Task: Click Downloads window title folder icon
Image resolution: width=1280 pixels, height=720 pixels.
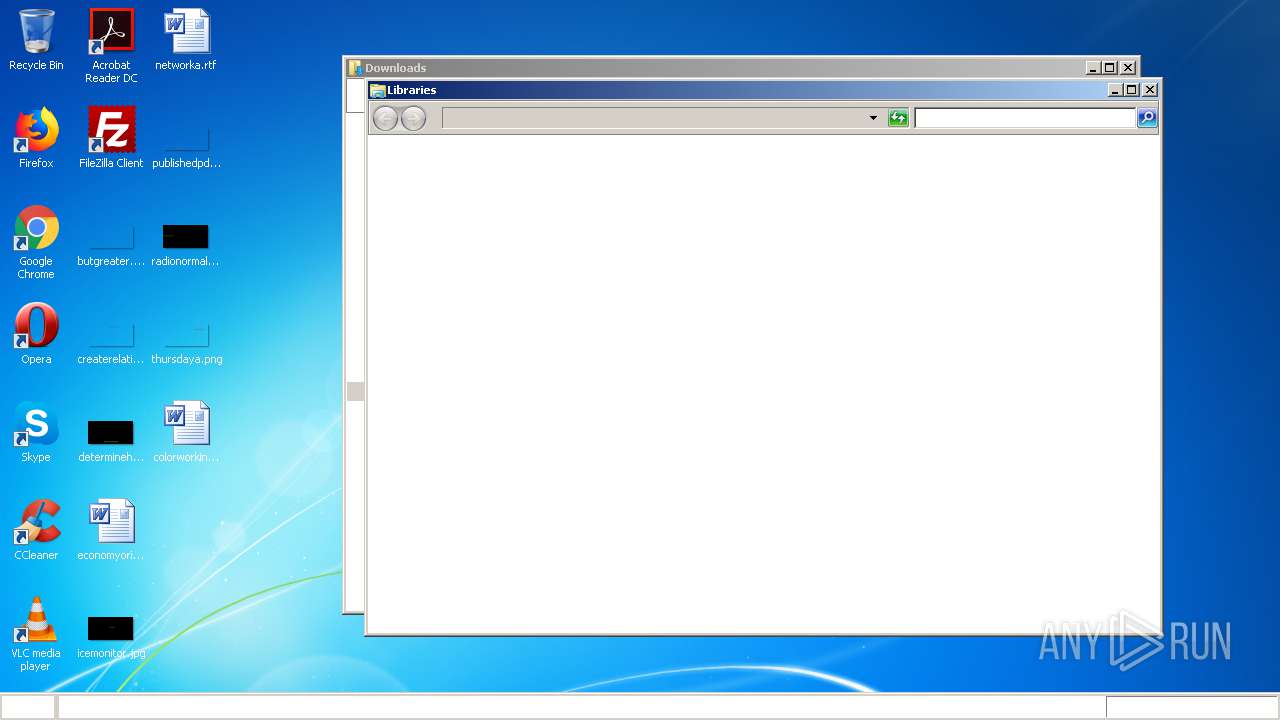Action: [355, 68]
